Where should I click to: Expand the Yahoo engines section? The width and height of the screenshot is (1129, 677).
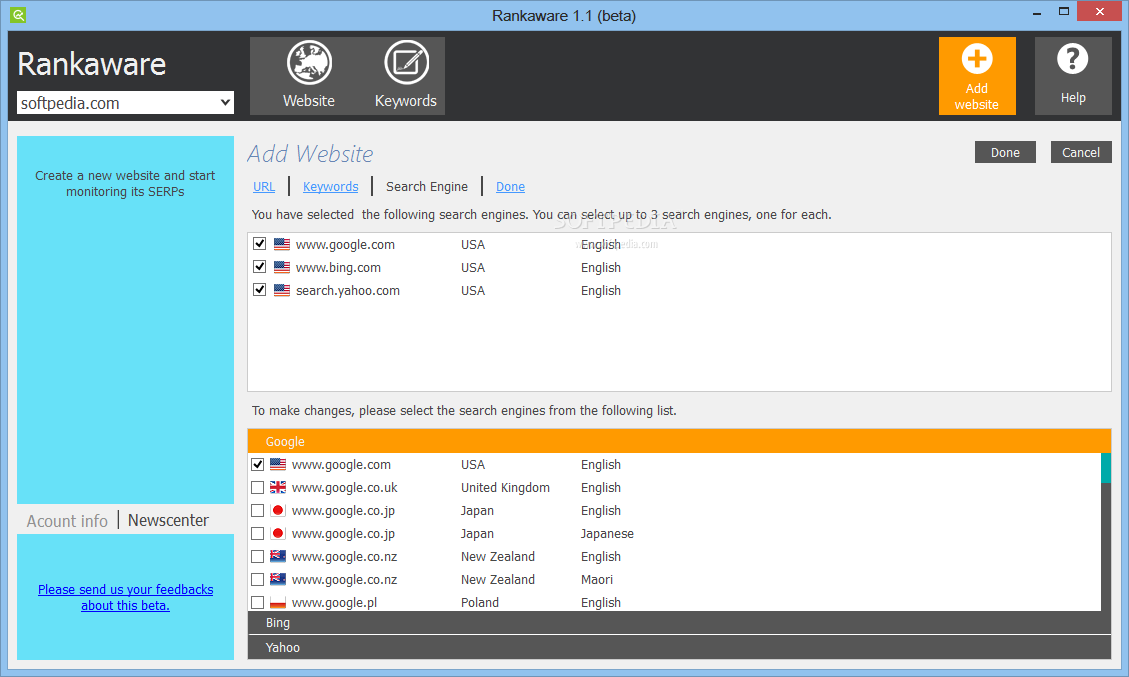click(x=679, y=647)
